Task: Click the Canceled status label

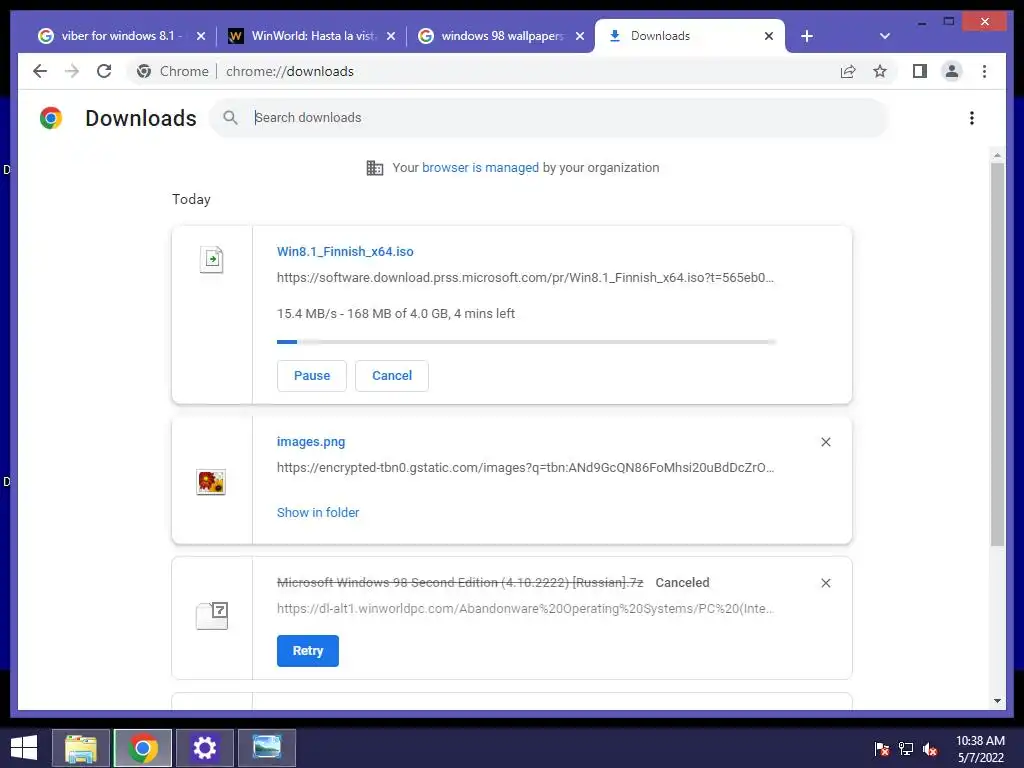Action: [682, 583]
